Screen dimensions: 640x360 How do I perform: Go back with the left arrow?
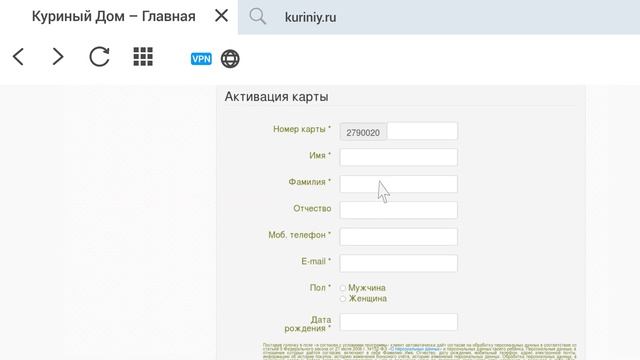click(18, 57)
